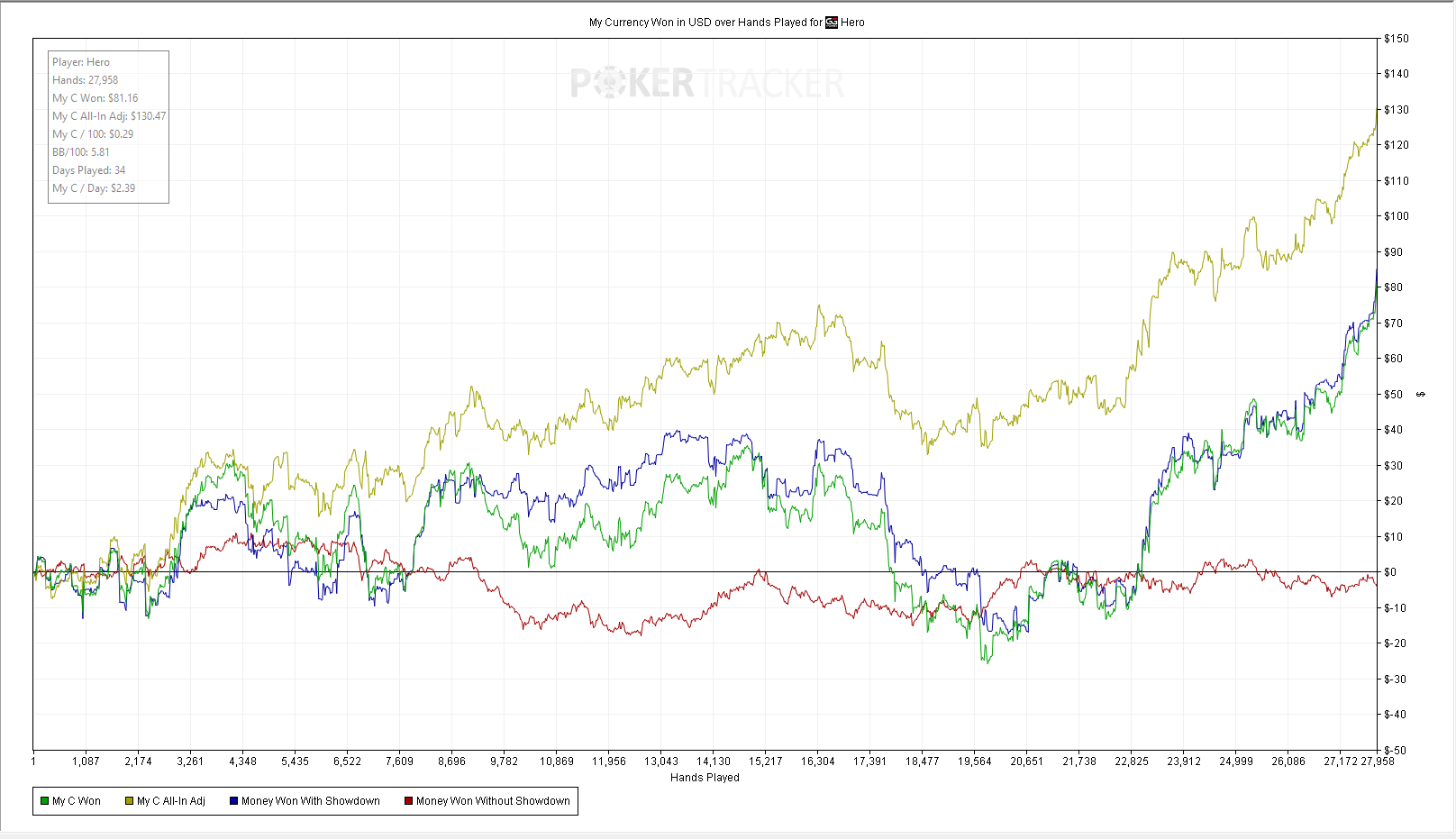Click the "$70" y-axis label
The width and height of the screenshot is (1456, 839).
click(1394, 324)
